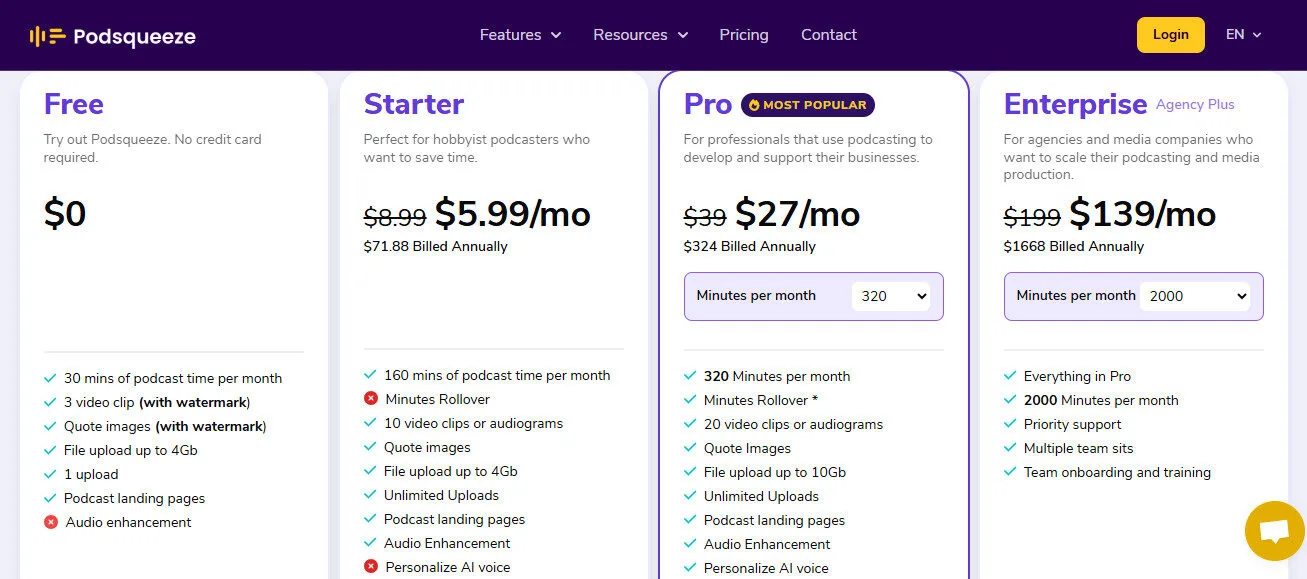The image size is (1307, 579).
Task: Expand the Resources menu
Action: (x=639, y=34)
